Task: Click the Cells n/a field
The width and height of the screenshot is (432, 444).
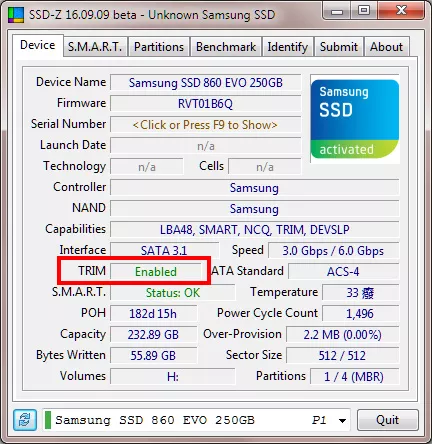Action: (x=265, y=167)
